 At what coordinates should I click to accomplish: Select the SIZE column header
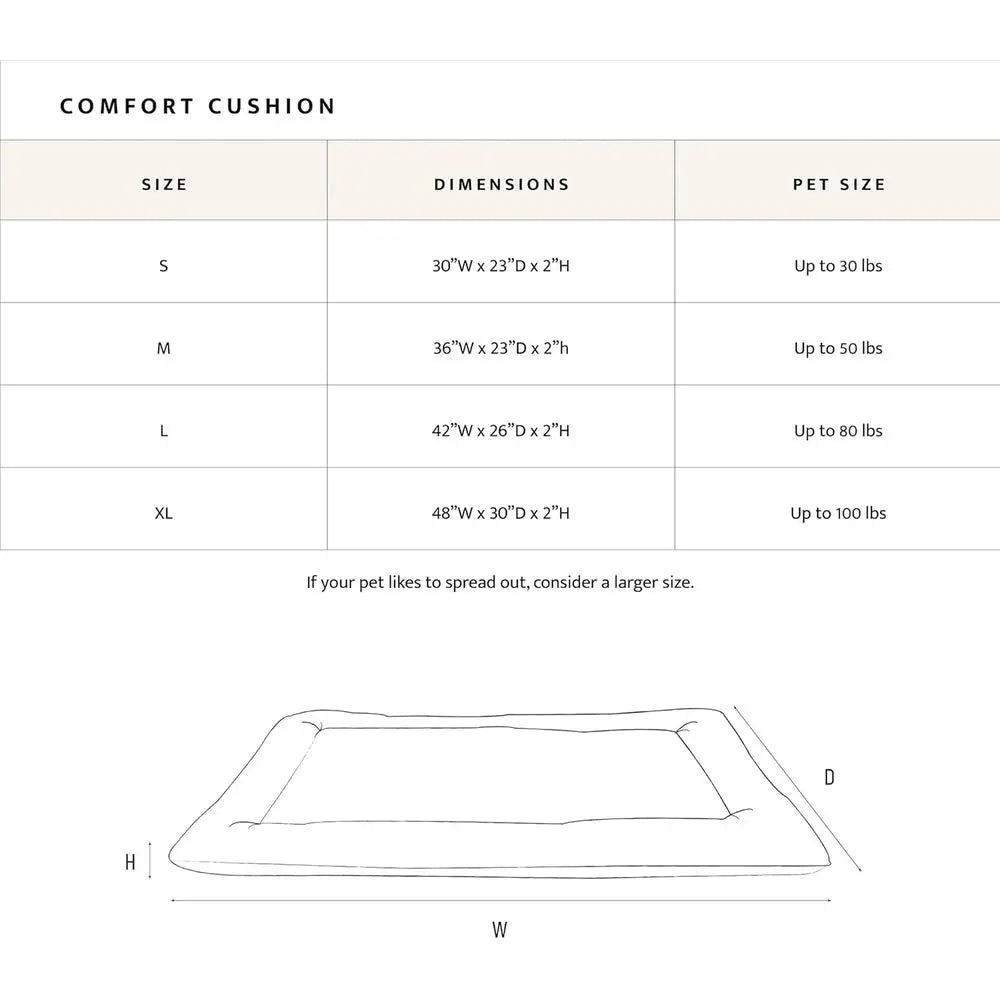click(165, 184)
